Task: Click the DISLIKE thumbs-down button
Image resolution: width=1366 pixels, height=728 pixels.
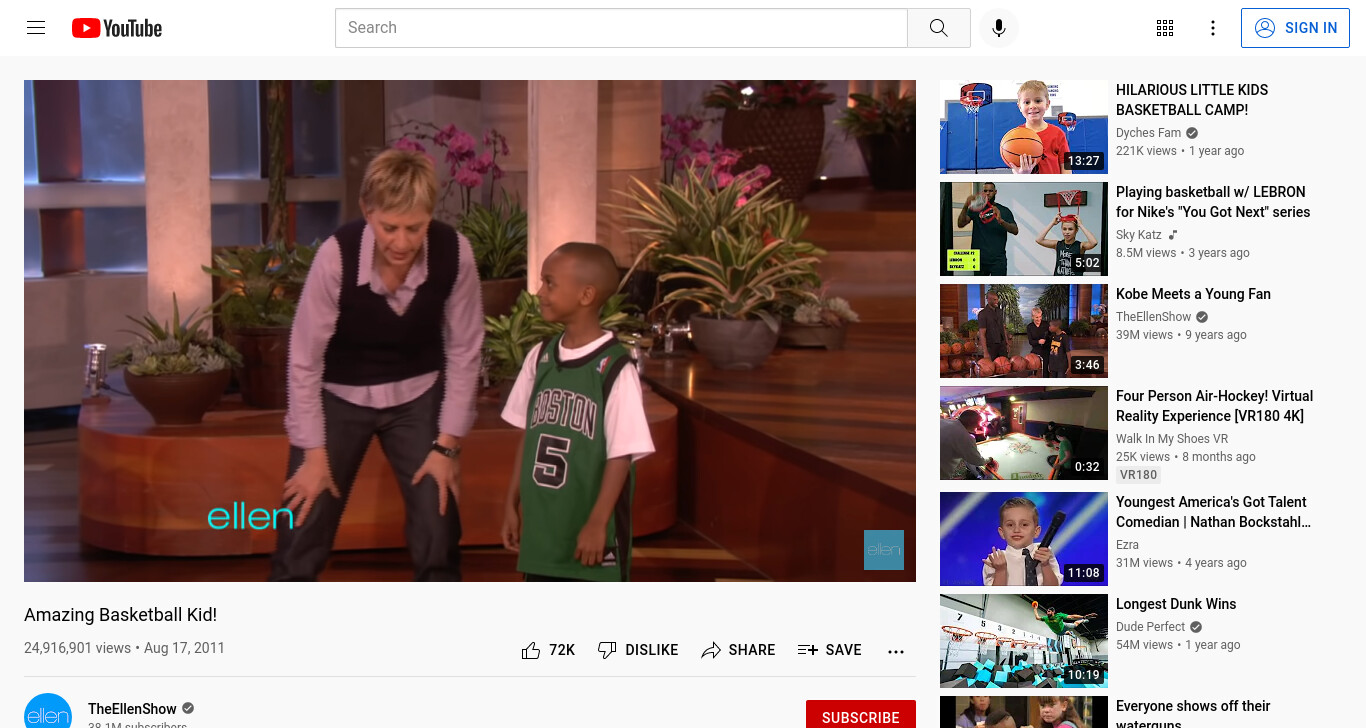Action: click(638, 650)
